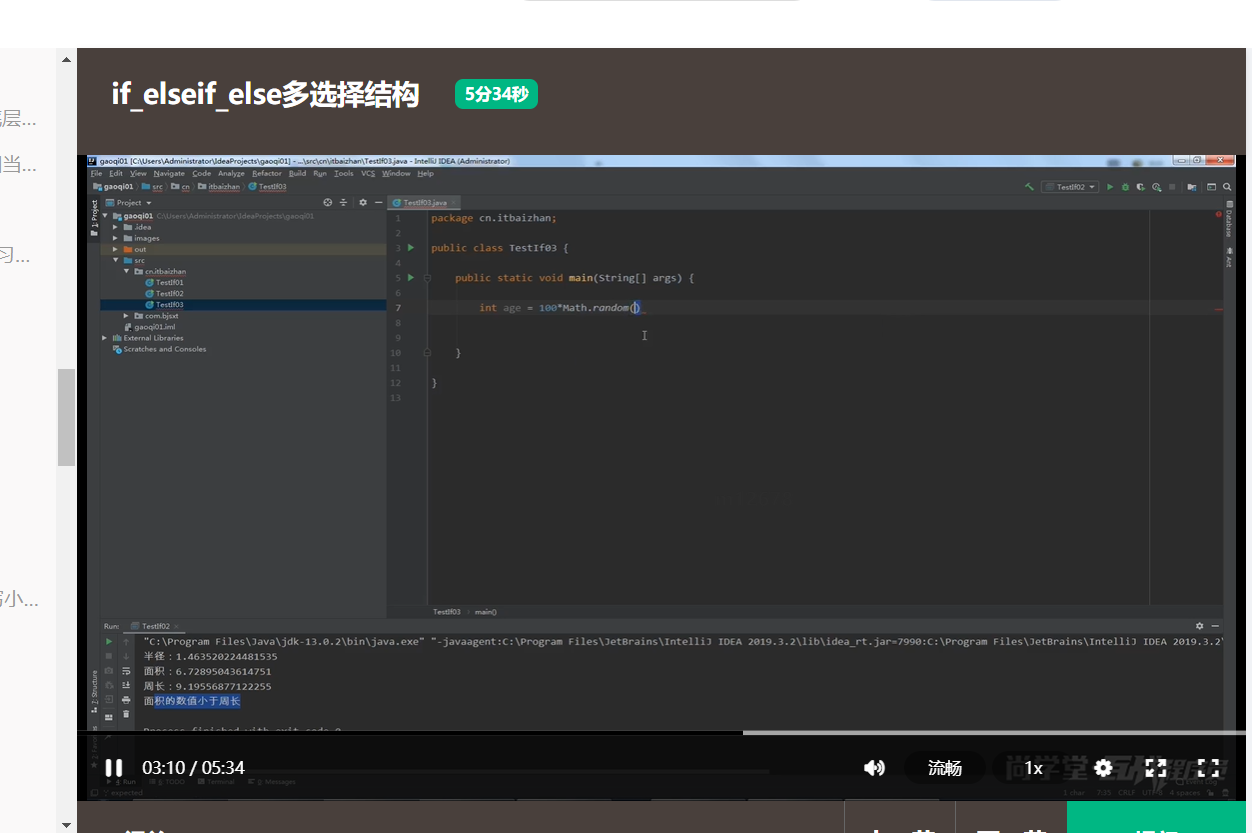Image resolution: width=1252 pixels, height=833 pixels.
Task: Click the gaoqi01 breadcrumb in navigation bar
Action: point(113,186)
